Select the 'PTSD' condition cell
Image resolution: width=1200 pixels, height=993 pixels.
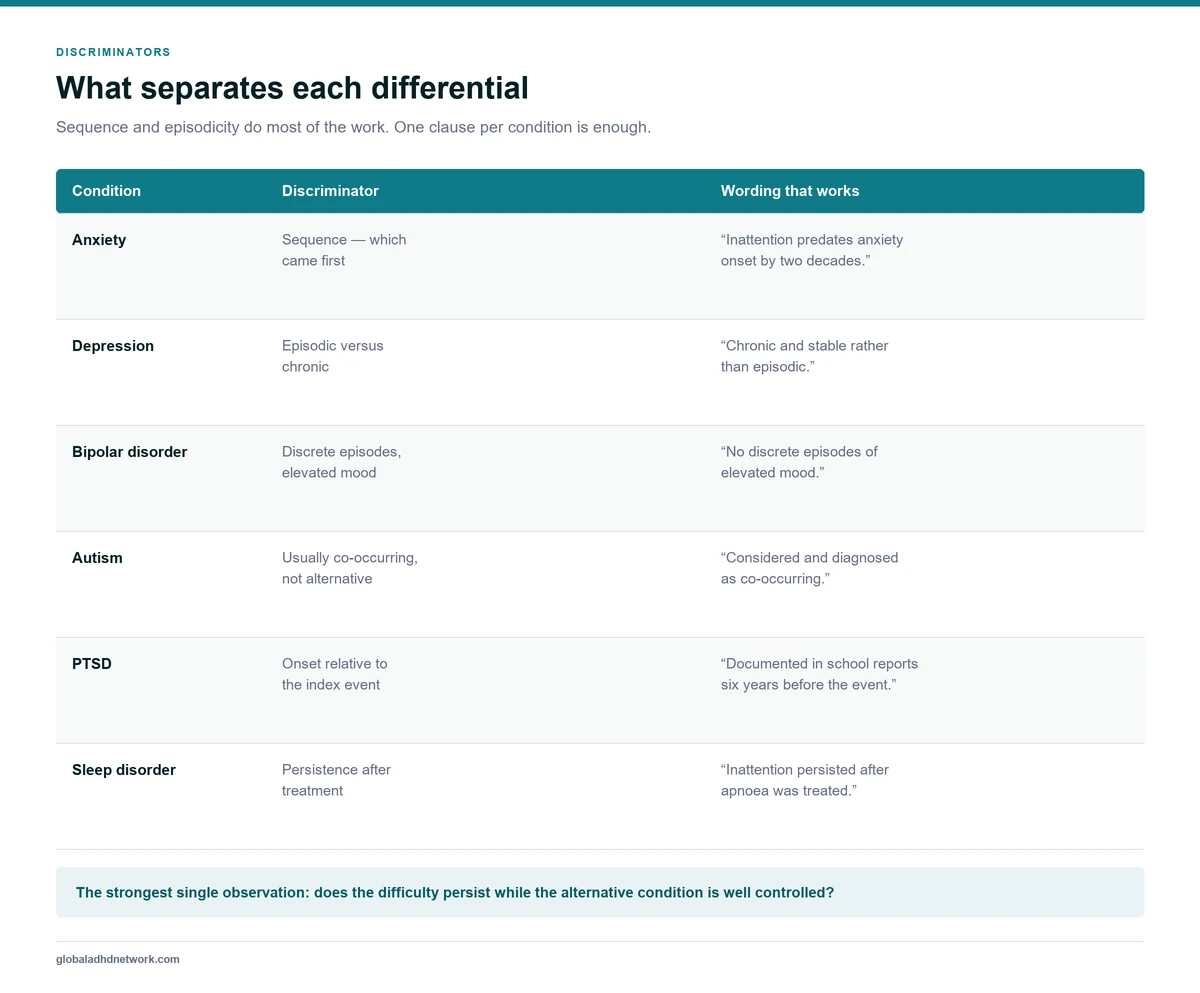tap(92, 664)
